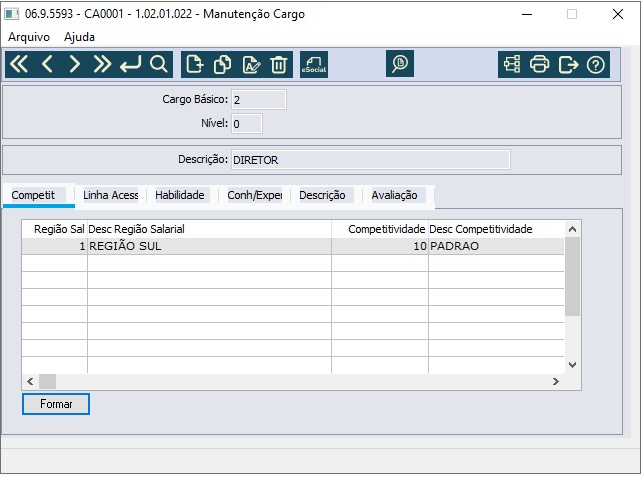Delete record trash icon
The image size is (642, 477).
[278, 64]
